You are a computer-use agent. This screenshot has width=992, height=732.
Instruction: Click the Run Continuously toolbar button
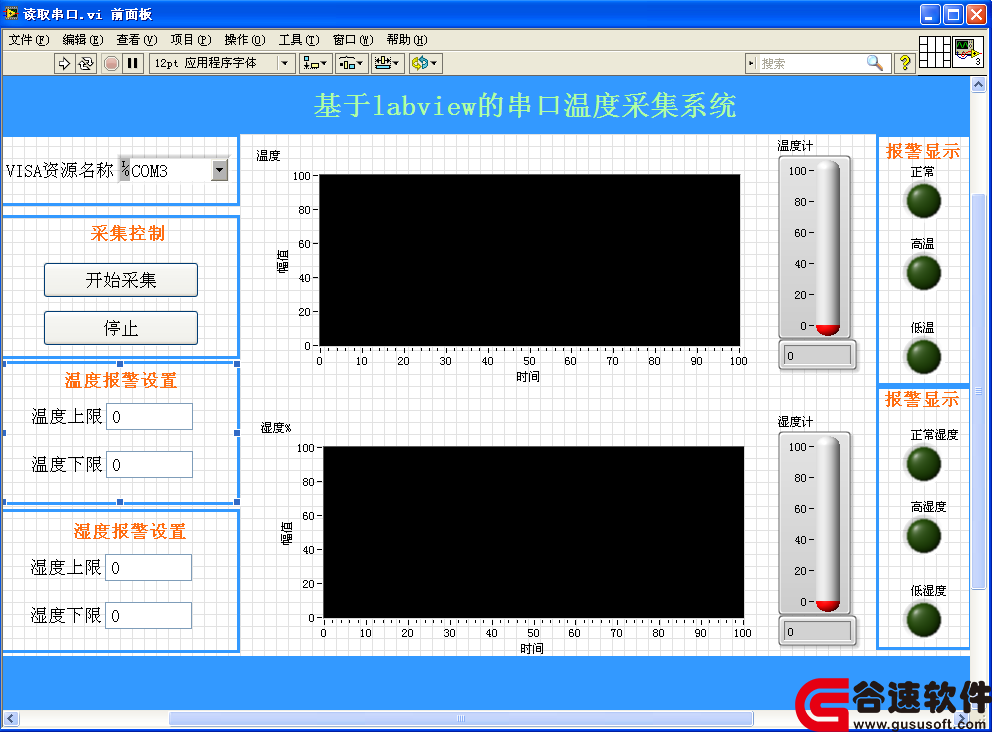(x=86, y=63)
